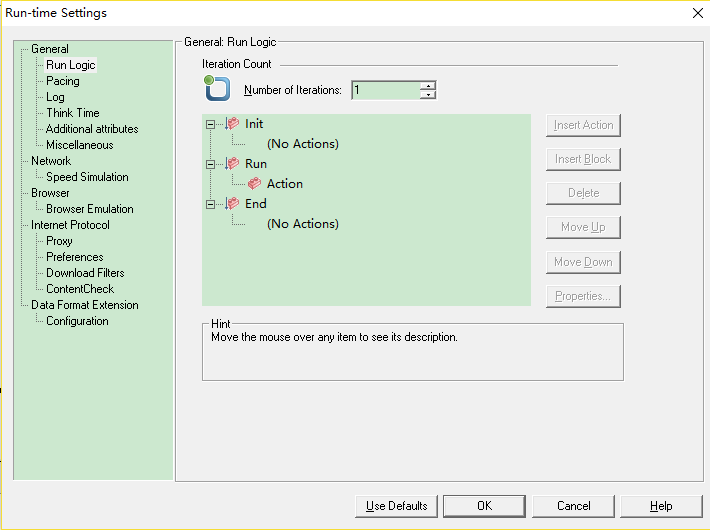Open Miscellaneous settings
The width and height of the screenshot is (710, 530).
(80, 145)
